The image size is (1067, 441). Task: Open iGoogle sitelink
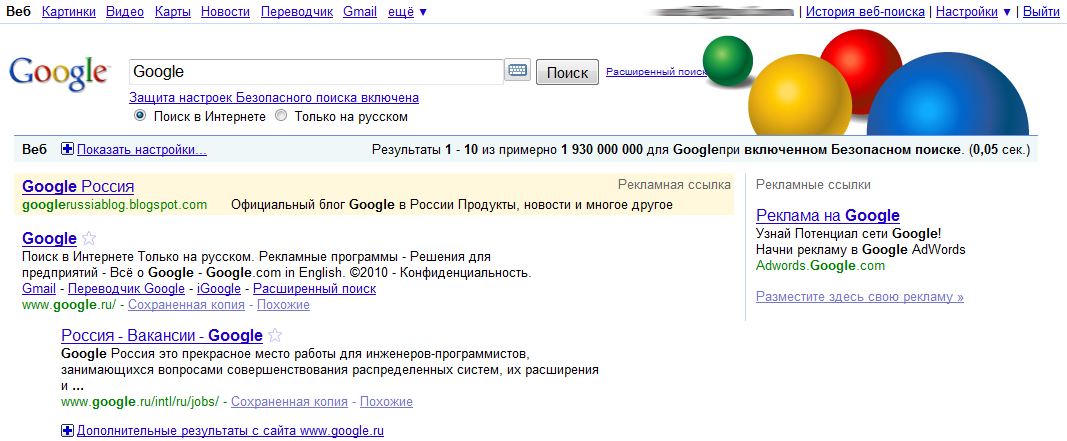coord(218,289)
